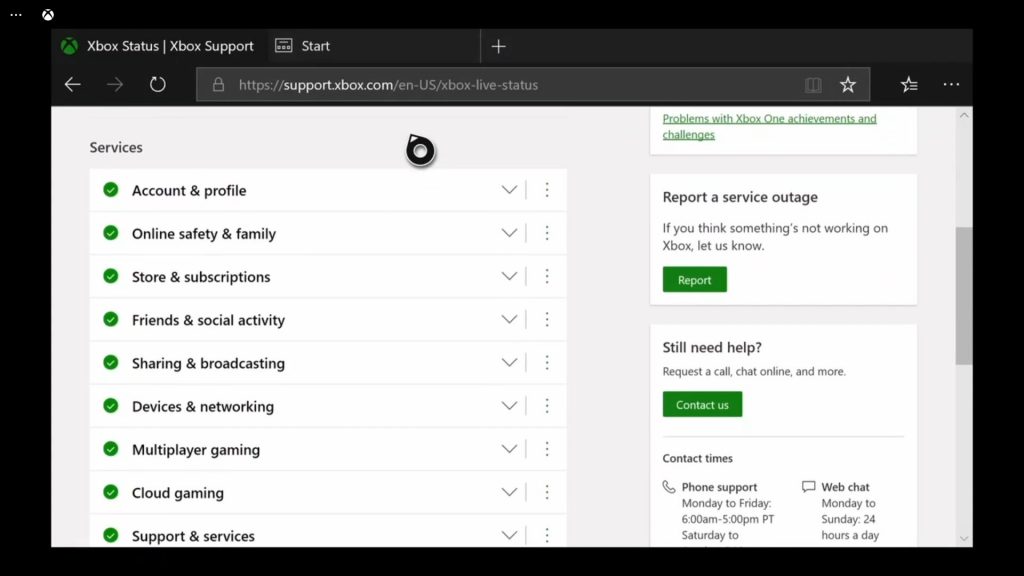
Task: Open more options for Account & profile
Action: click(x=547, y=190)
